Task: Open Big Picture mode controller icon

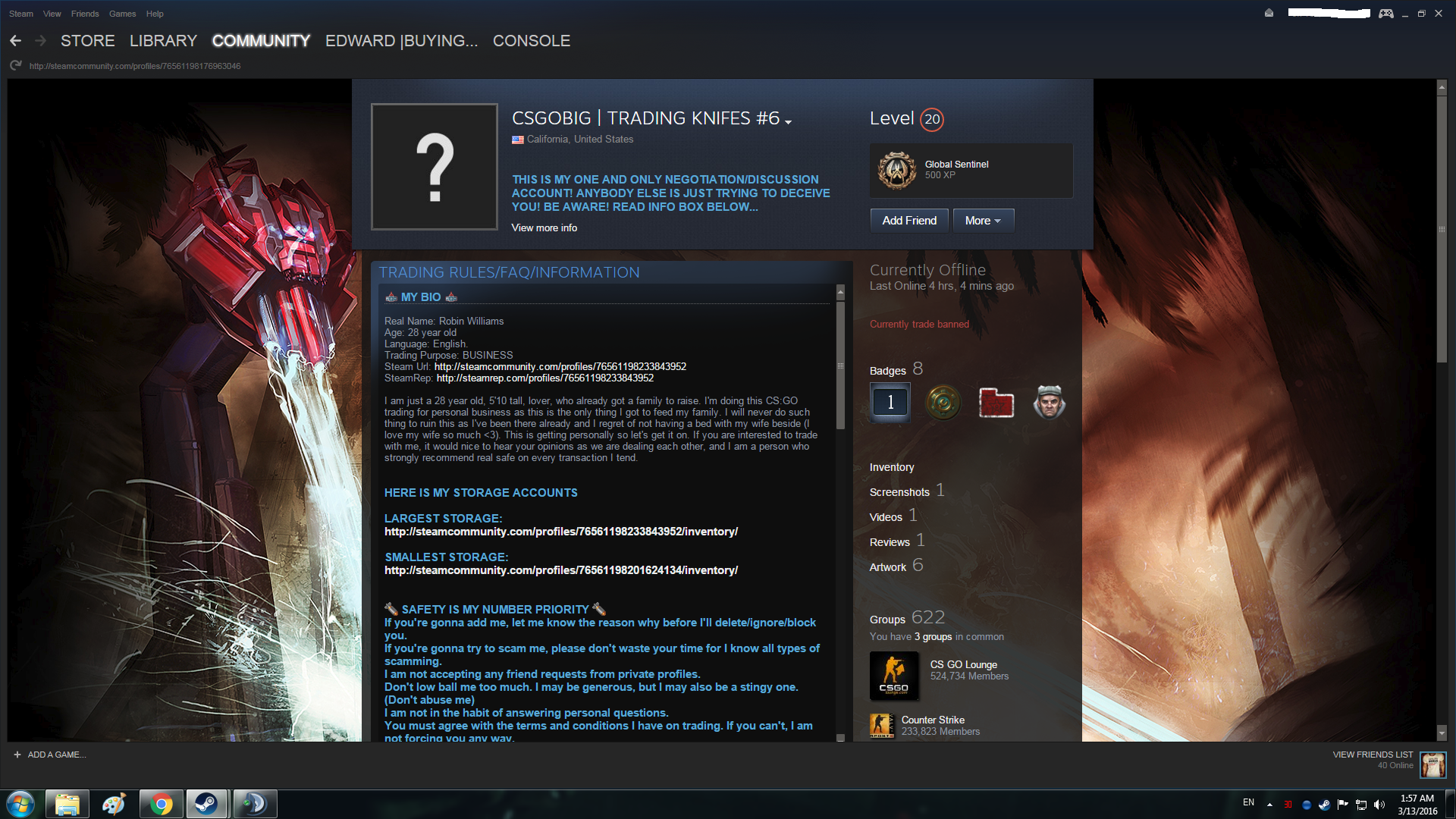Action: 1385,14
